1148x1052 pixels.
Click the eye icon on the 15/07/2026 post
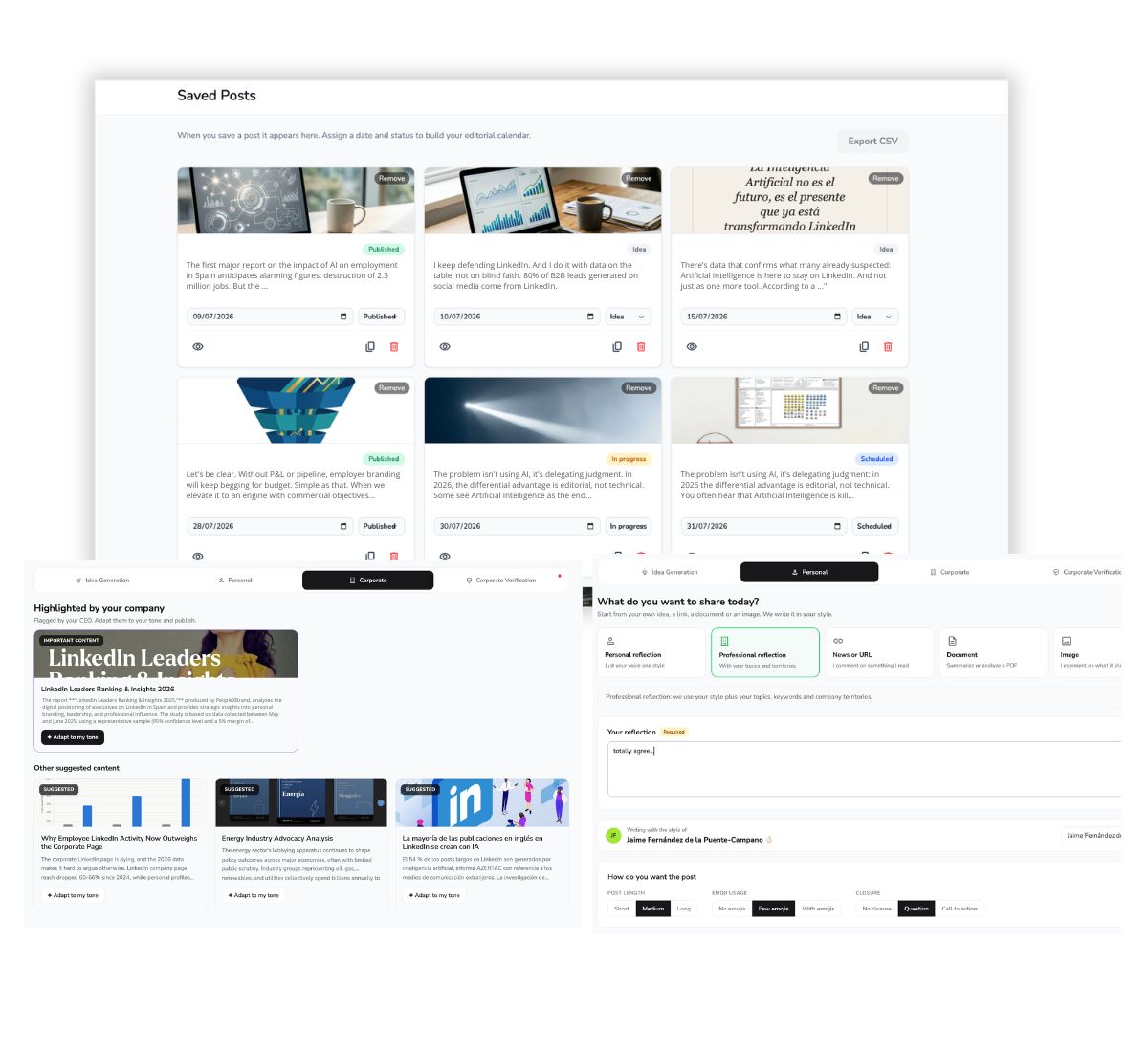coord(692,346)
